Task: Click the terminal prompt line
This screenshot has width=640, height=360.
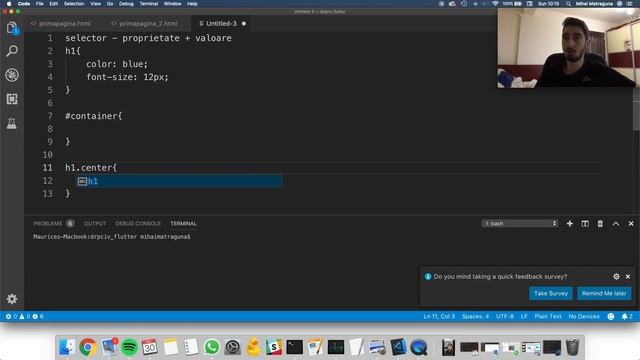Action: 112,237
